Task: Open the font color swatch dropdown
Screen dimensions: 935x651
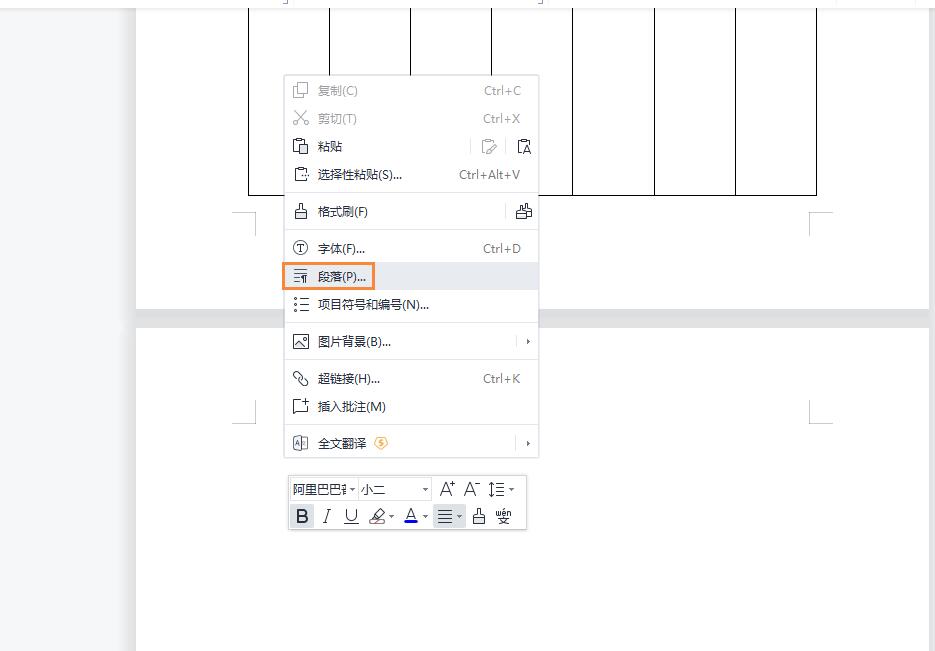Action: [x=427, y=516]
